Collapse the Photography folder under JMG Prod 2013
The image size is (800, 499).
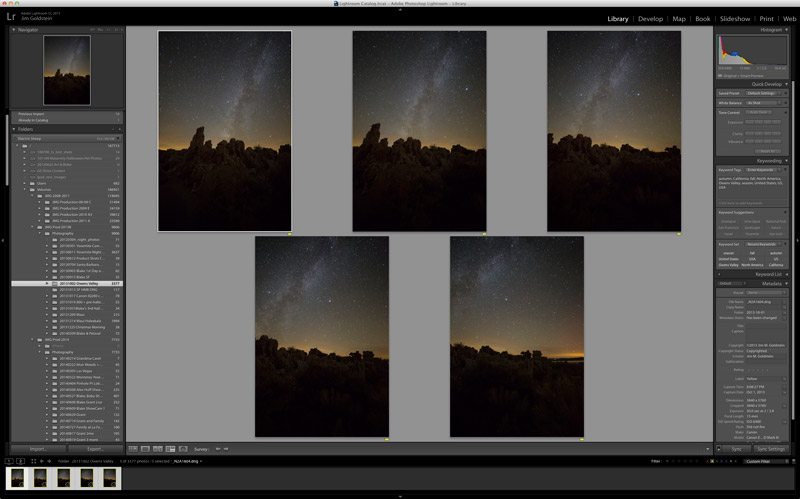tap(40, 233)
